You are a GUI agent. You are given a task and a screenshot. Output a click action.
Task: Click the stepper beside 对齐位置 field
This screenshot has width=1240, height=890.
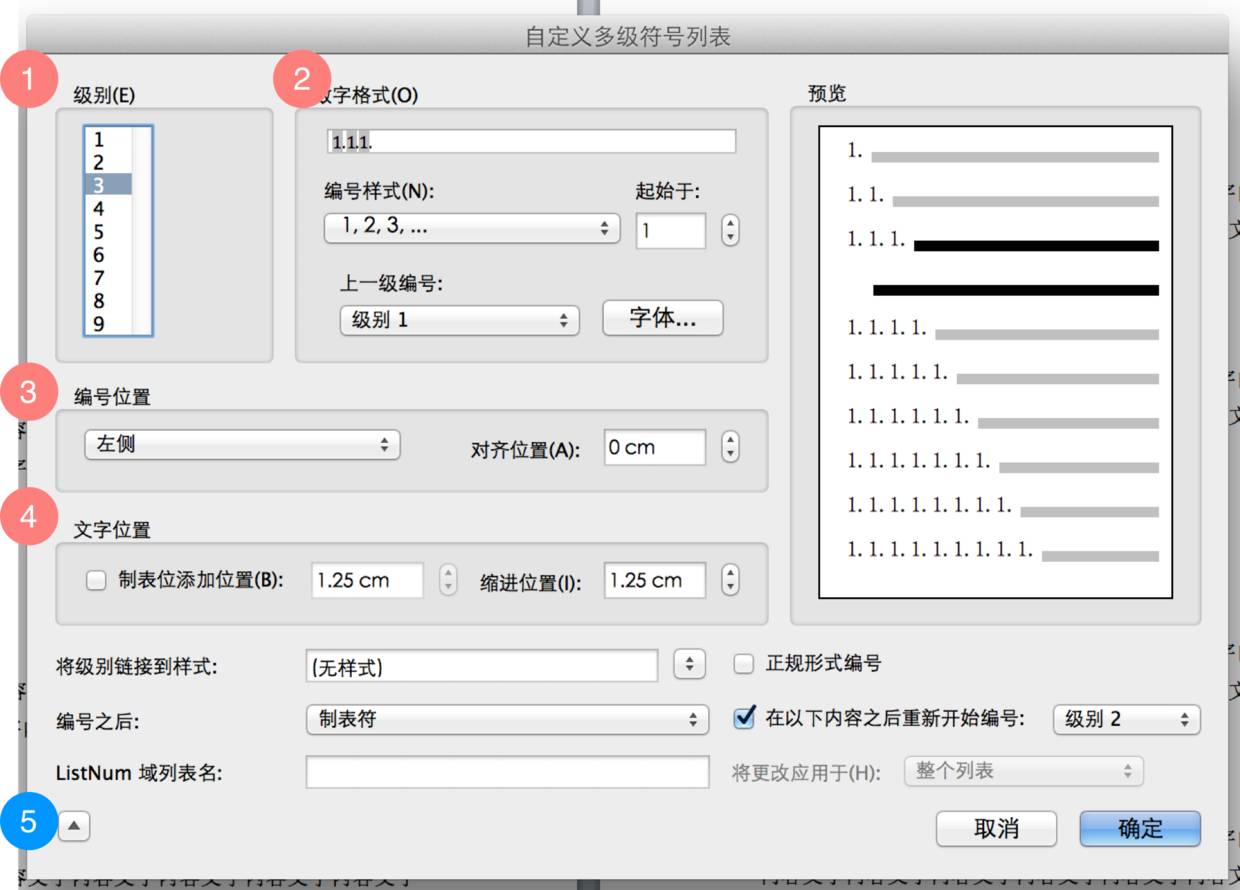(x=730, y=447)
